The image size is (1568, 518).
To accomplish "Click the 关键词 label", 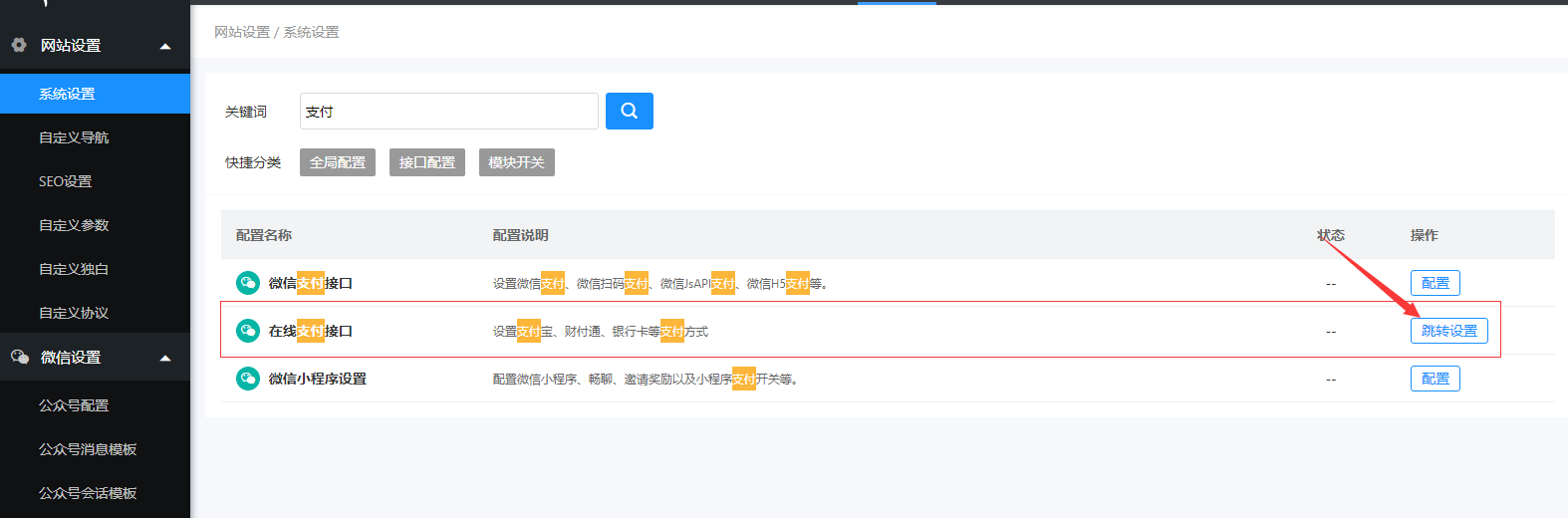I will pyautogui.click(x=246, y=112).
